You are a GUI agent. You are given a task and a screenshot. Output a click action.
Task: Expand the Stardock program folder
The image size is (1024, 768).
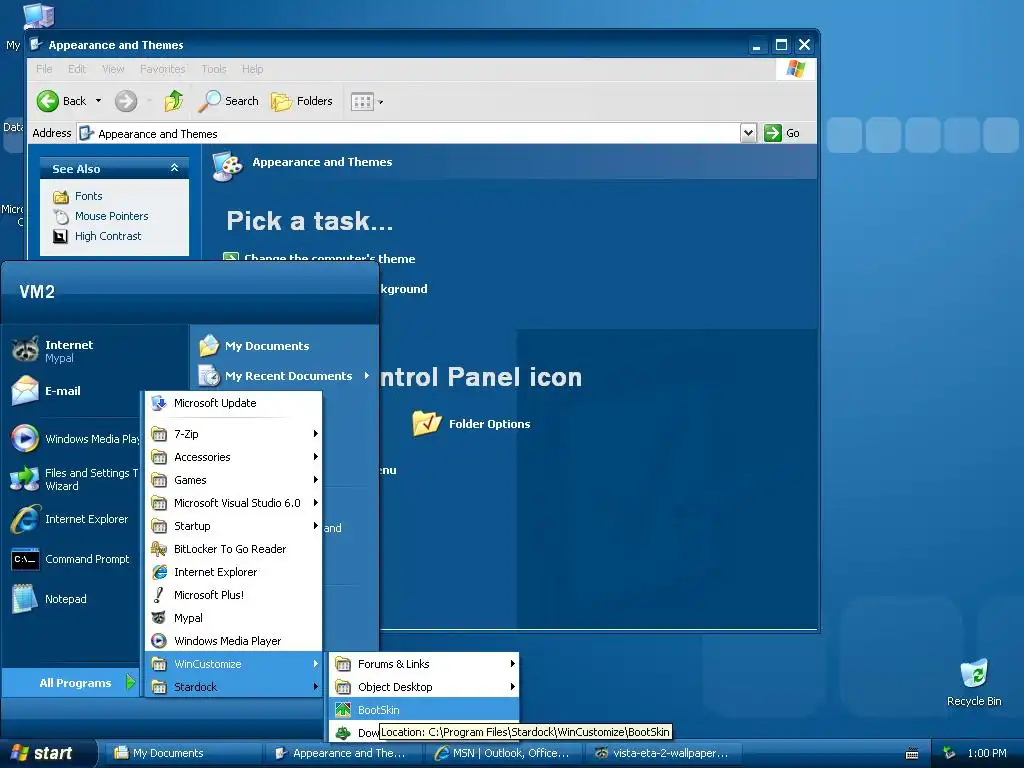point(234,687)
